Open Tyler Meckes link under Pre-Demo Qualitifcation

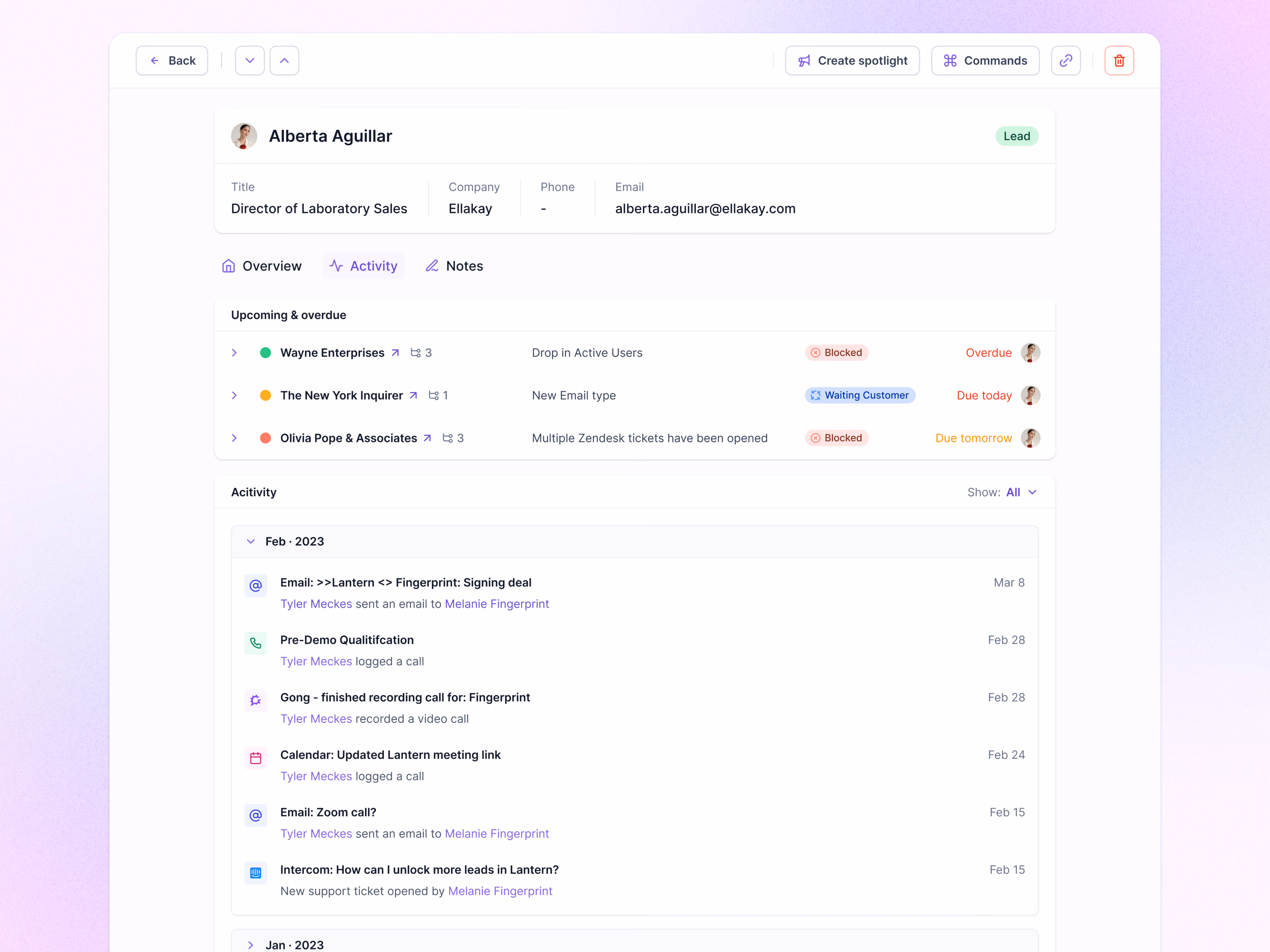point(316,661)
